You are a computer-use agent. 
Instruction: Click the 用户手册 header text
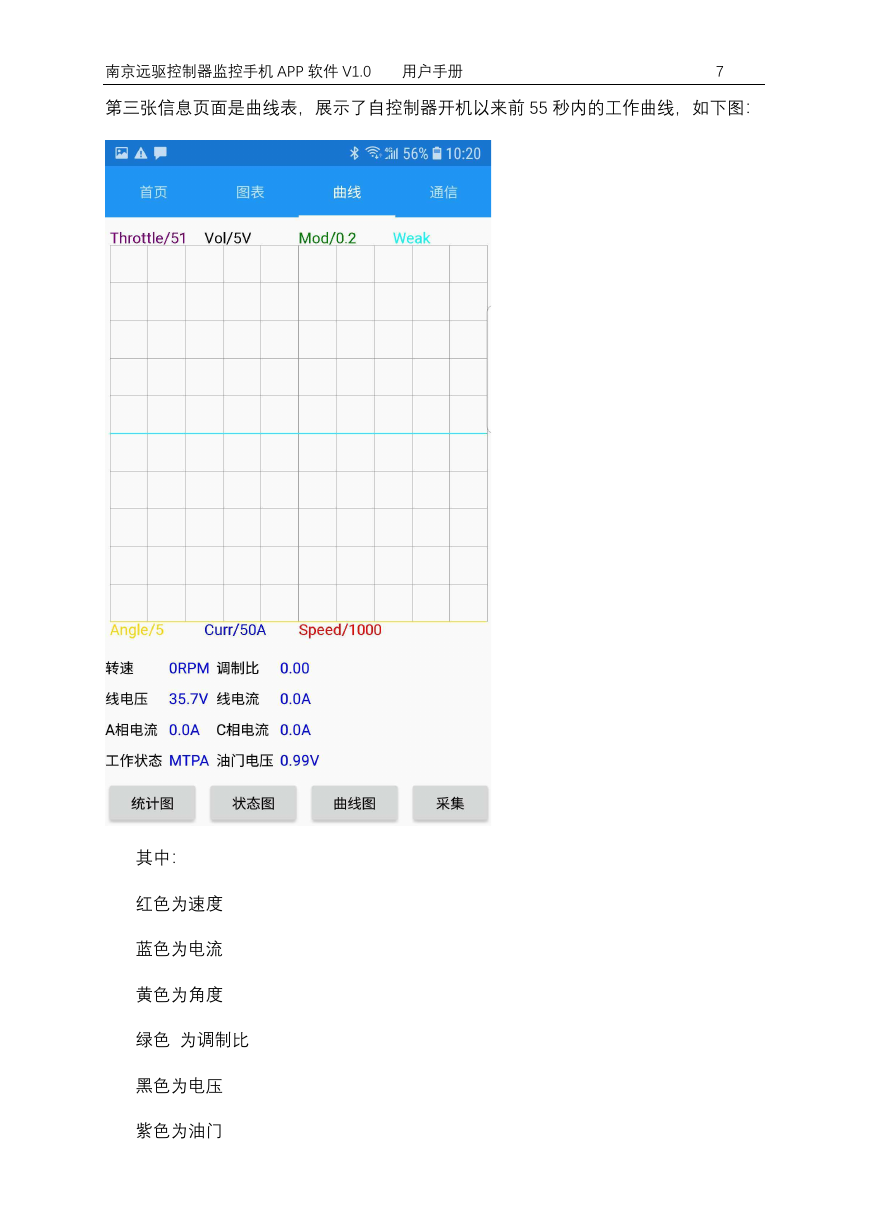point(432,72)
